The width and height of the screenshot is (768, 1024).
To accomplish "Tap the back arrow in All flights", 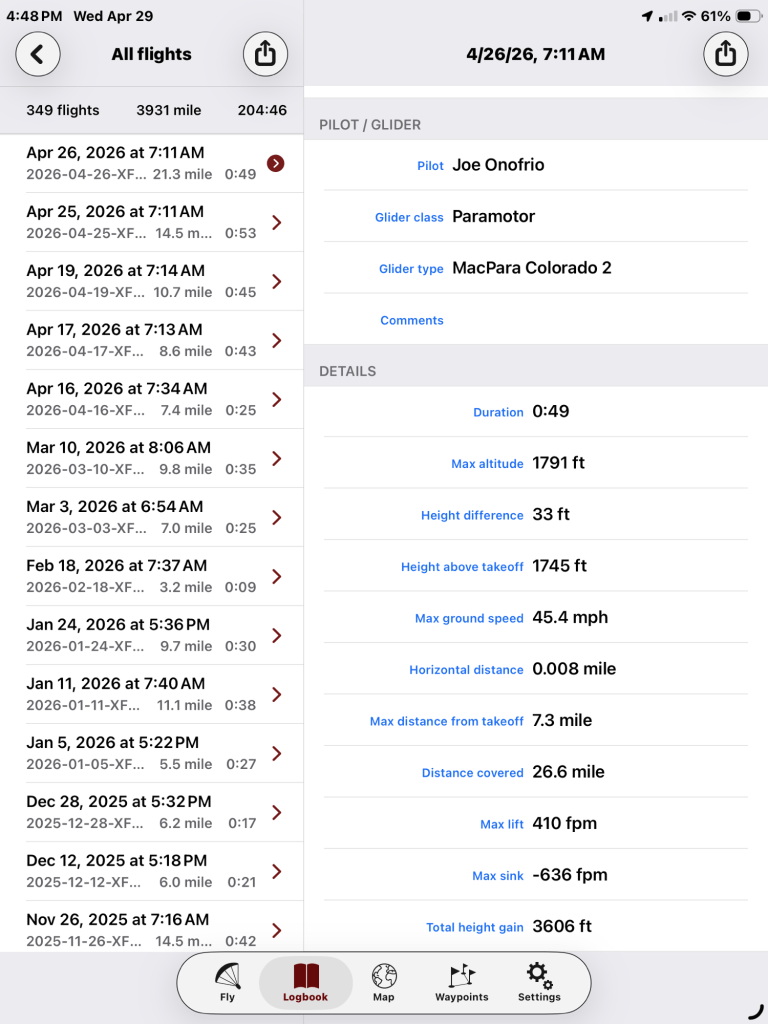I will (38, 54).
